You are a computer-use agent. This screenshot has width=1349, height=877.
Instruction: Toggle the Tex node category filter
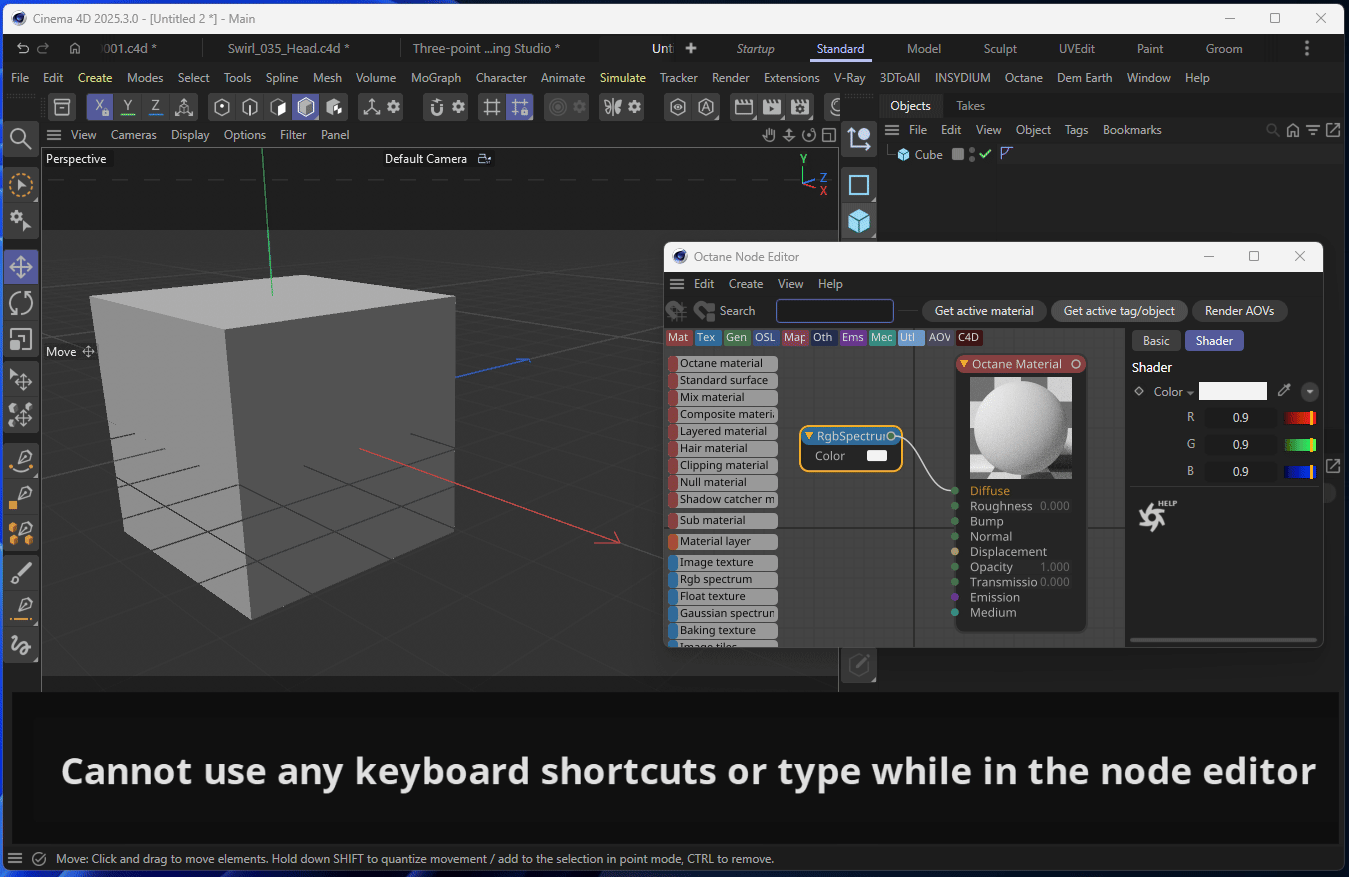coord(706,338)
